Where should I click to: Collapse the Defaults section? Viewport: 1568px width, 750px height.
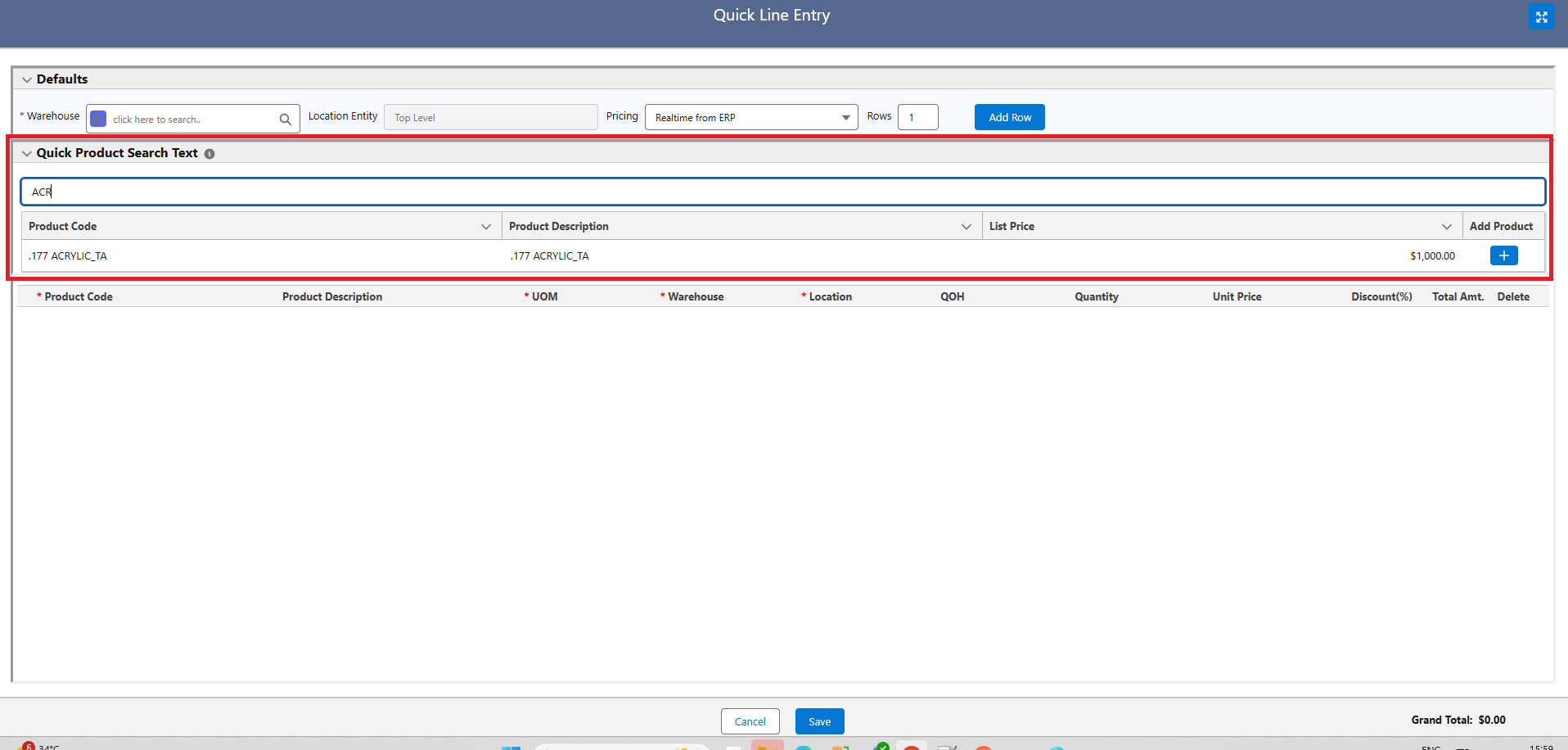click(x=27, y=79)
